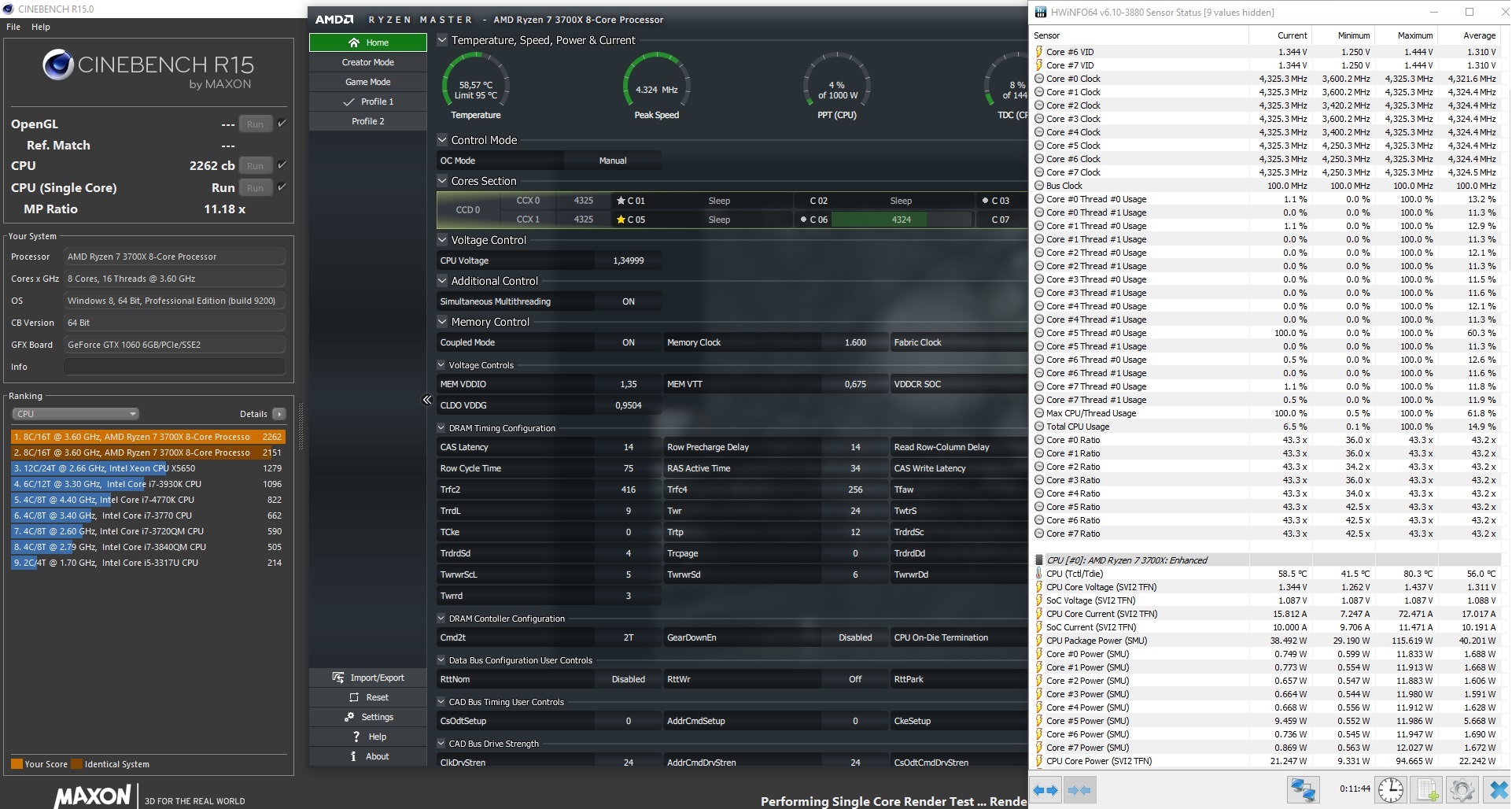Toggle the CPU test checkbox in Cinebench
The width and height of the screenshot is (1512, 809).
coord(282,165)
